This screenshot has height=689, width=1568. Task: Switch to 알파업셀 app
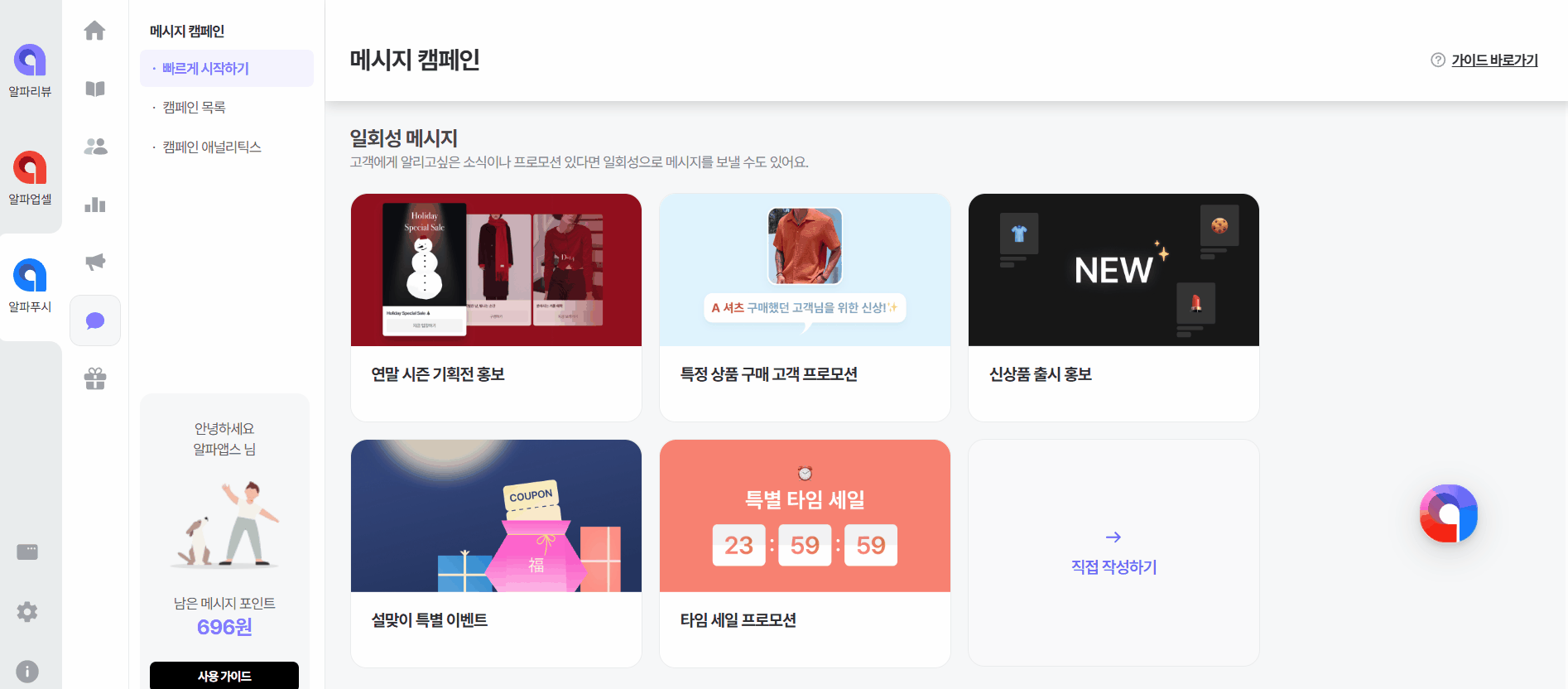[31, 178]
